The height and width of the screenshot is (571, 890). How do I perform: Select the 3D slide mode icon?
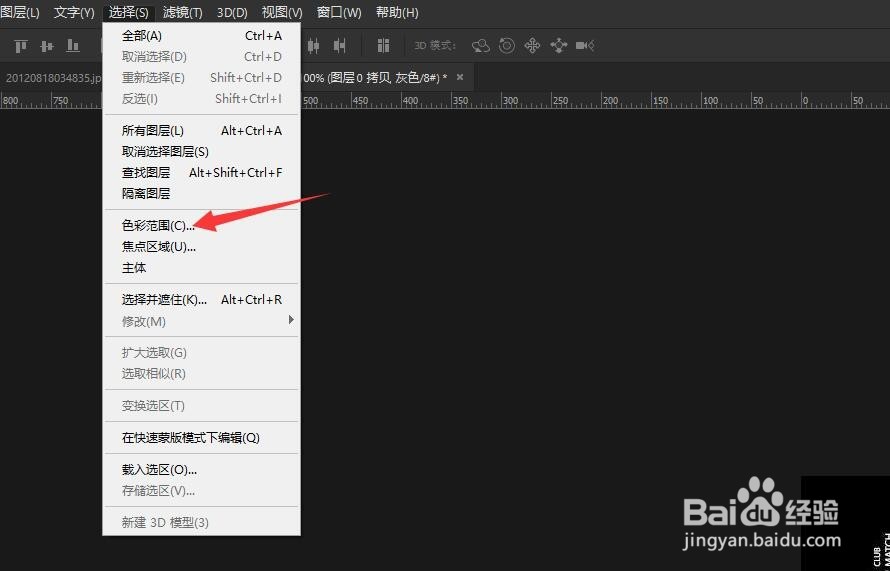(x=559, y=45)
